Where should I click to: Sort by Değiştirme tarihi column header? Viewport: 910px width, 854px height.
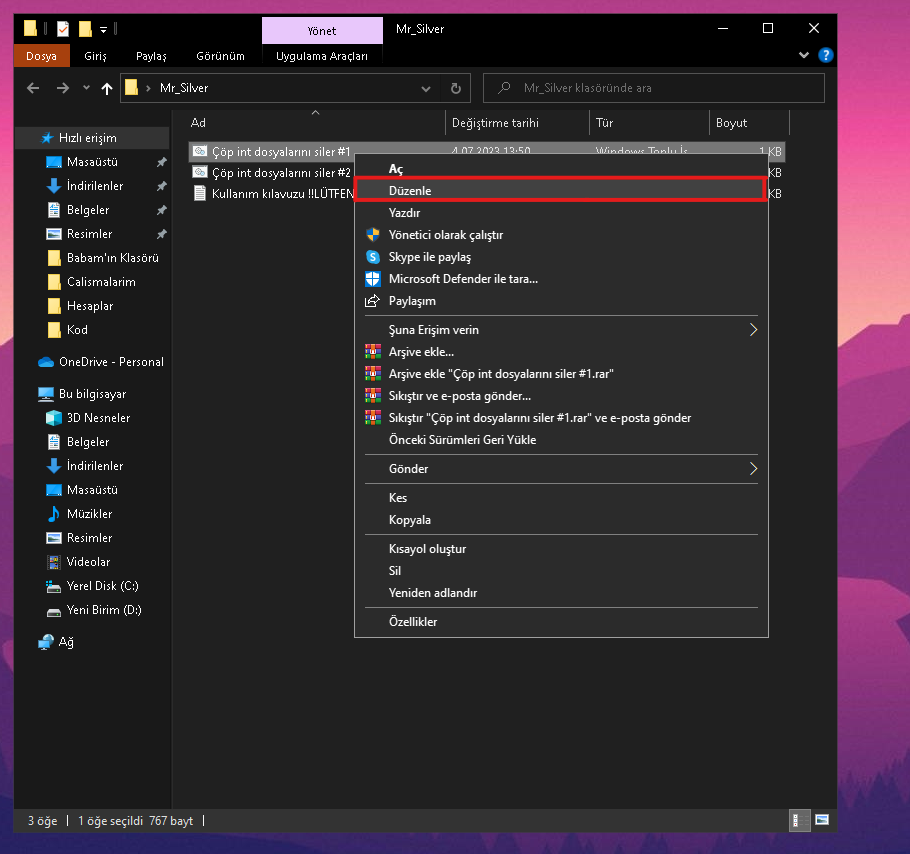click(x=517, y=122)
